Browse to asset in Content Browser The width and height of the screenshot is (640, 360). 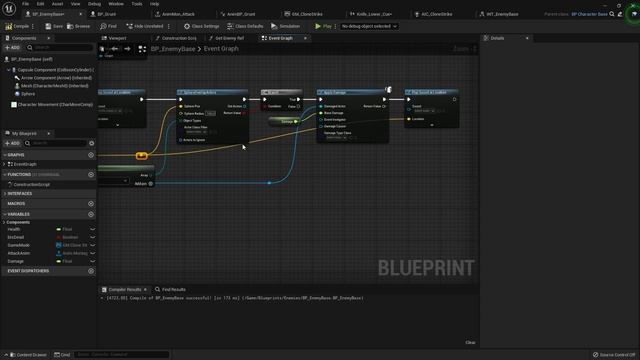click(78, 26)
